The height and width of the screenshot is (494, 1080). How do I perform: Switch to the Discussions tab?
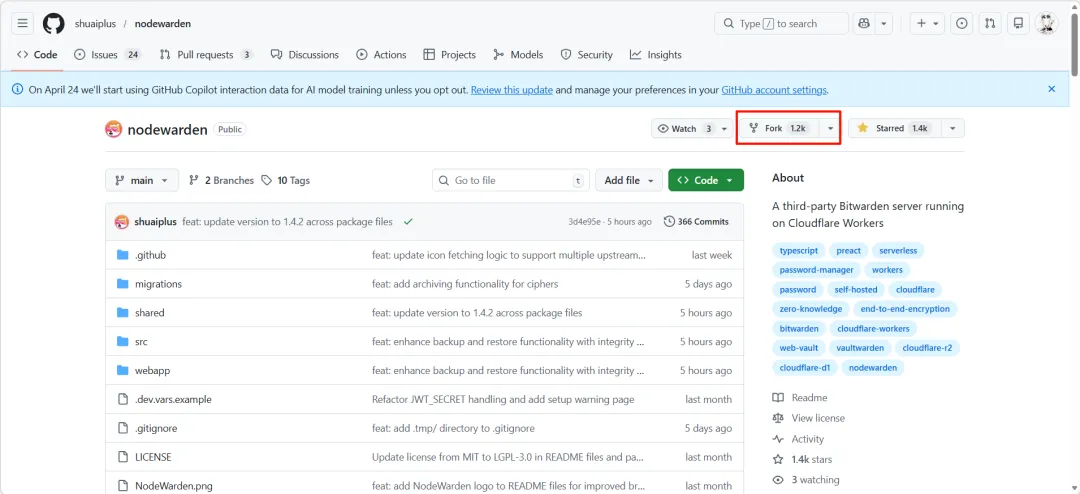point(304,54)
